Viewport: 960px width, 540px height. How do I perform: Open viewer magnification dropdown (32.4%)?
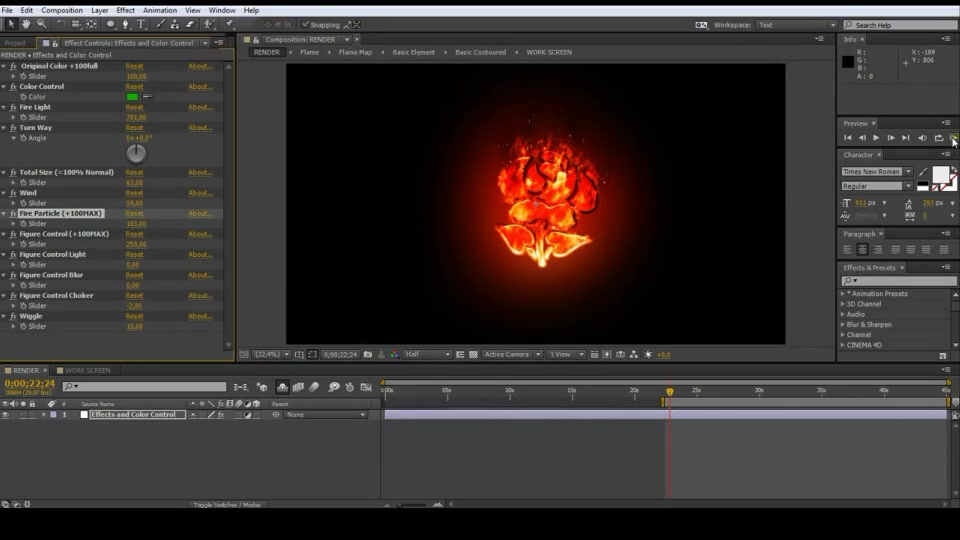[x=272, y=354]
